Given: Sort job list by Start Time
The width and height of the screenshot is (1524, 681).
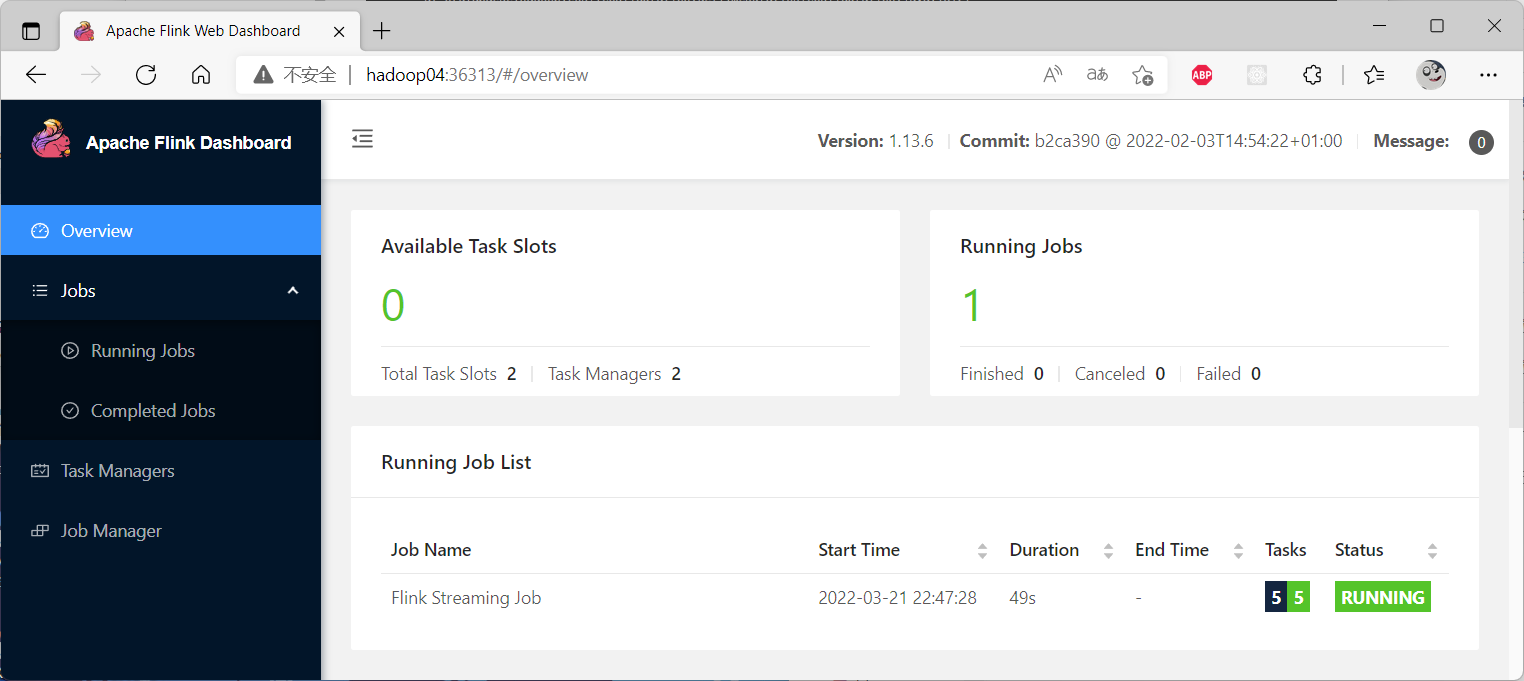Looking at the screenshot, I should coord(982,551).
